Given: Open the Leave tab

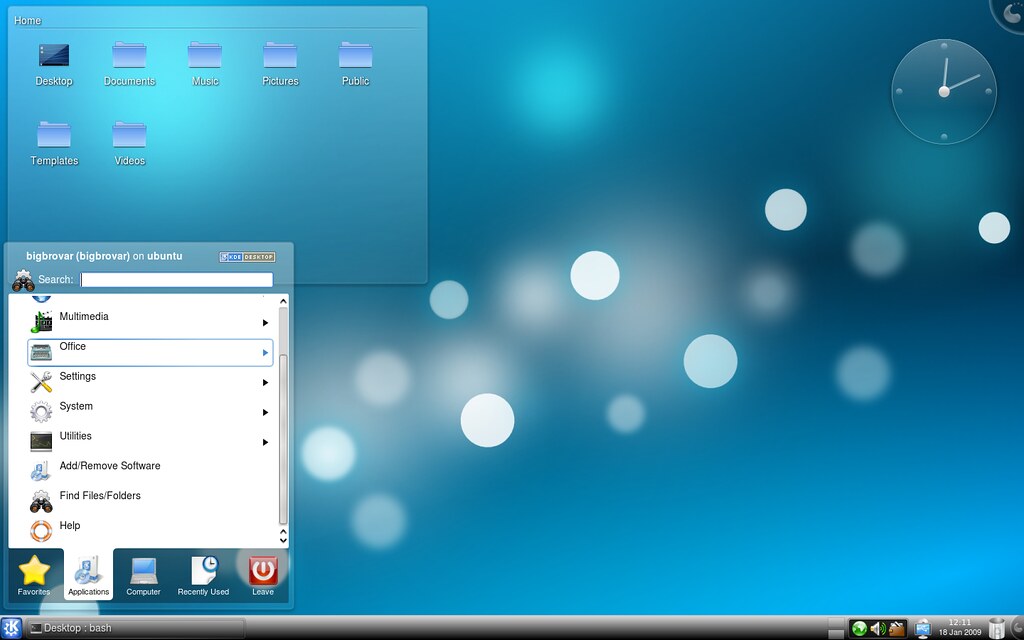Looking at the screenshot, I should coord(263,575).
